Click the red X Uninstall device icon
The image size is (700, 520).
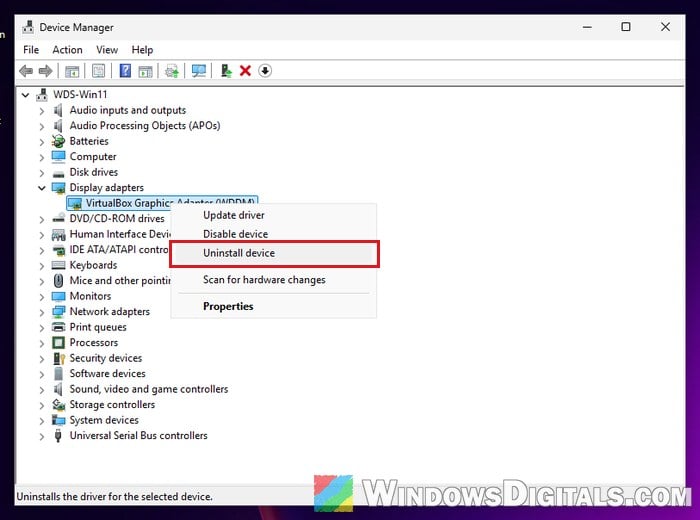pyautogui.click(x=245, y=71)
